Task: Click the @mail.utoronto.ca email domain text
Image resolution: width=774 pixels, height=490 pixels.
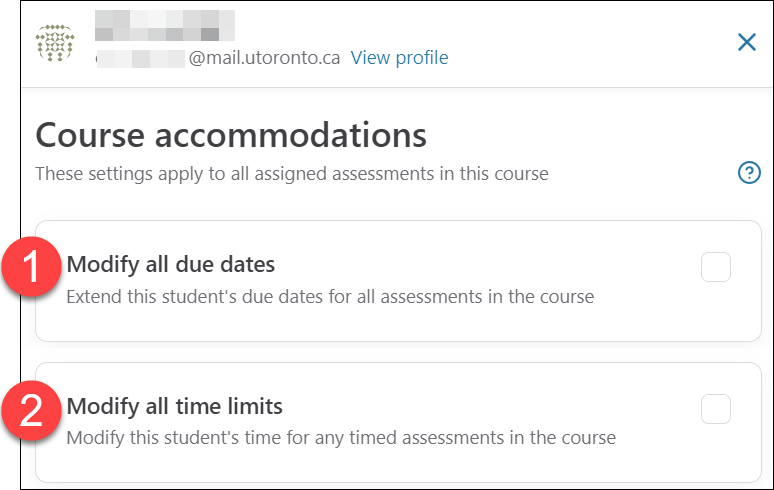Action: click(265, 58)
